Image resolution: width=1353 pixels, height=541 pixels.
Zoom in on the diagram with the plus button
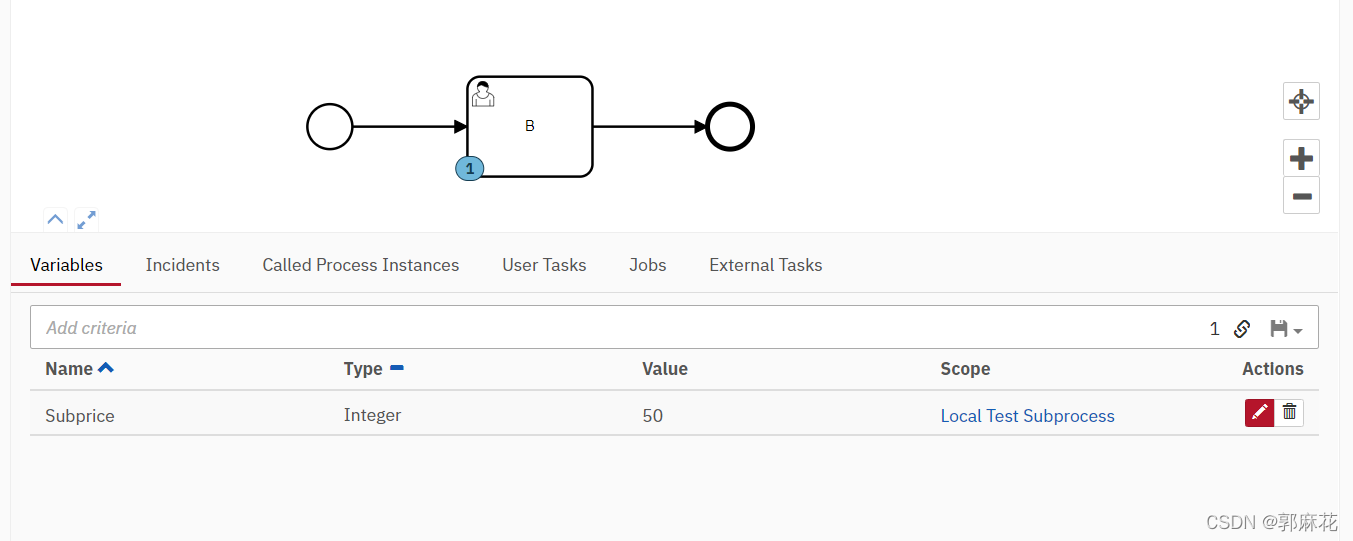point(1301,158)
